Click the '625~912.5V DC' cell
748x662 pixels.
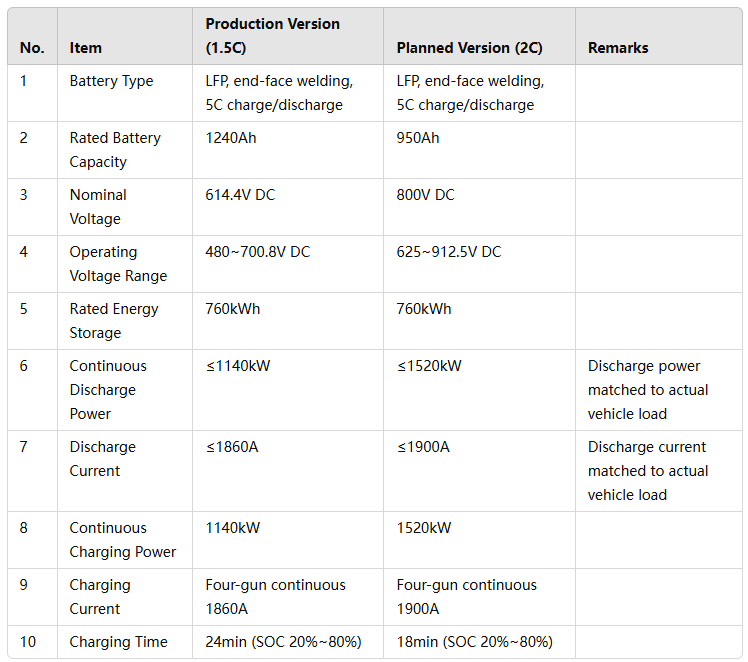pyautogui.click(x=479, y=264)
